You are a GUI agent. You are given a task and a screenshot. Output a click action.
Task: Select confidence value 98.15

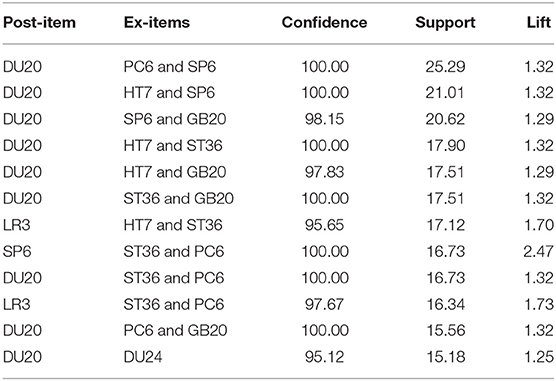(x=324, y=119)
